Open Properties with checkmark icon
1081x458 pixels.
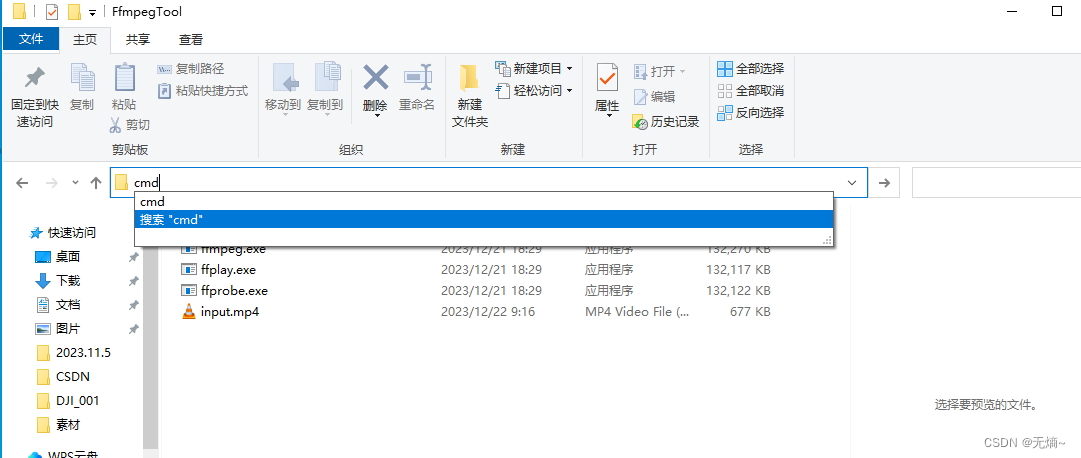click(x=607, y=79)
